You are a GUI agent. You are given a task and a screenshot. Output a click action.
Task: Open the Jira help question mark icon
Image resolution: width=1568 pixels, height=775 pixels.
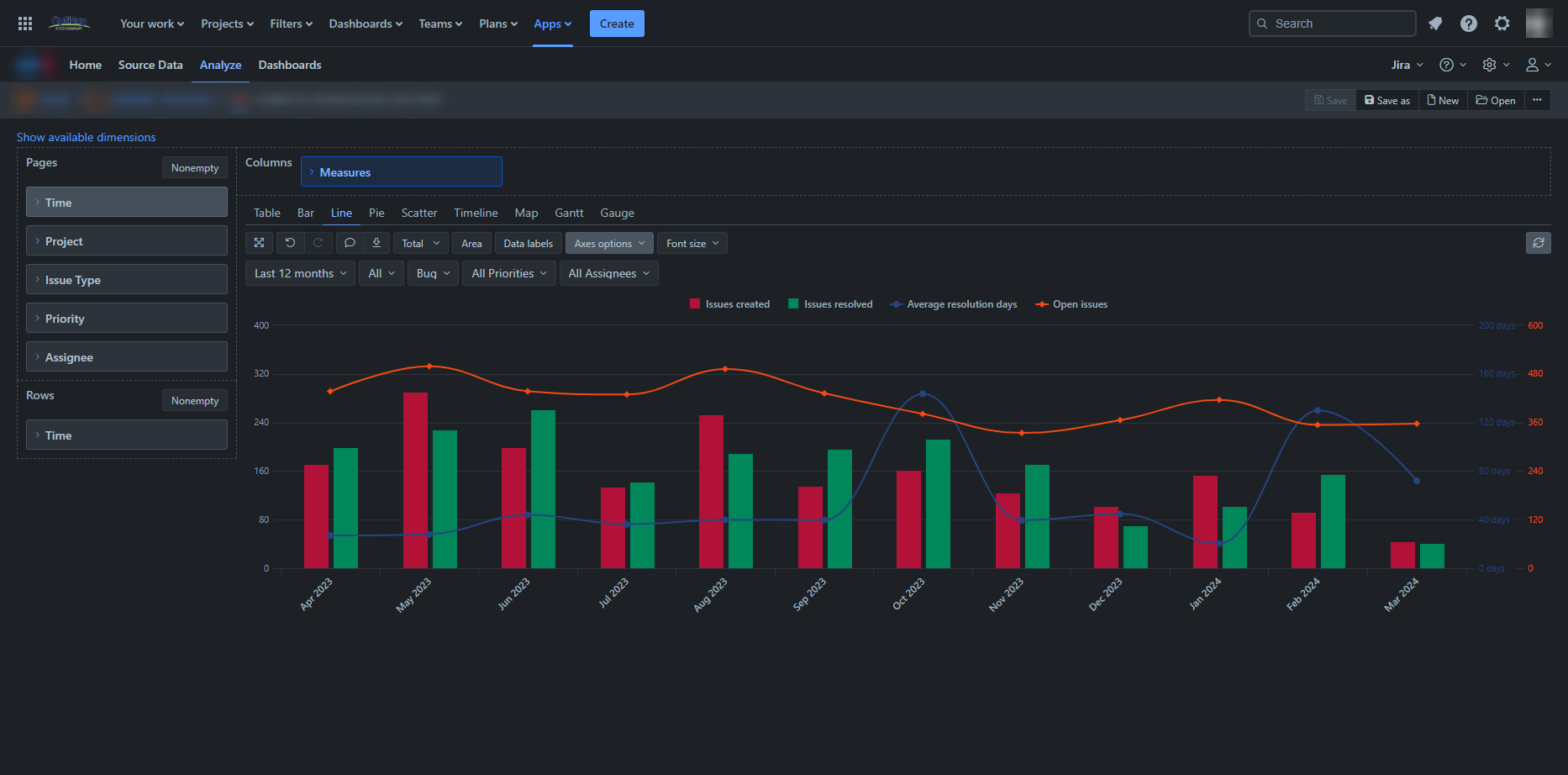pos(1469,24)
